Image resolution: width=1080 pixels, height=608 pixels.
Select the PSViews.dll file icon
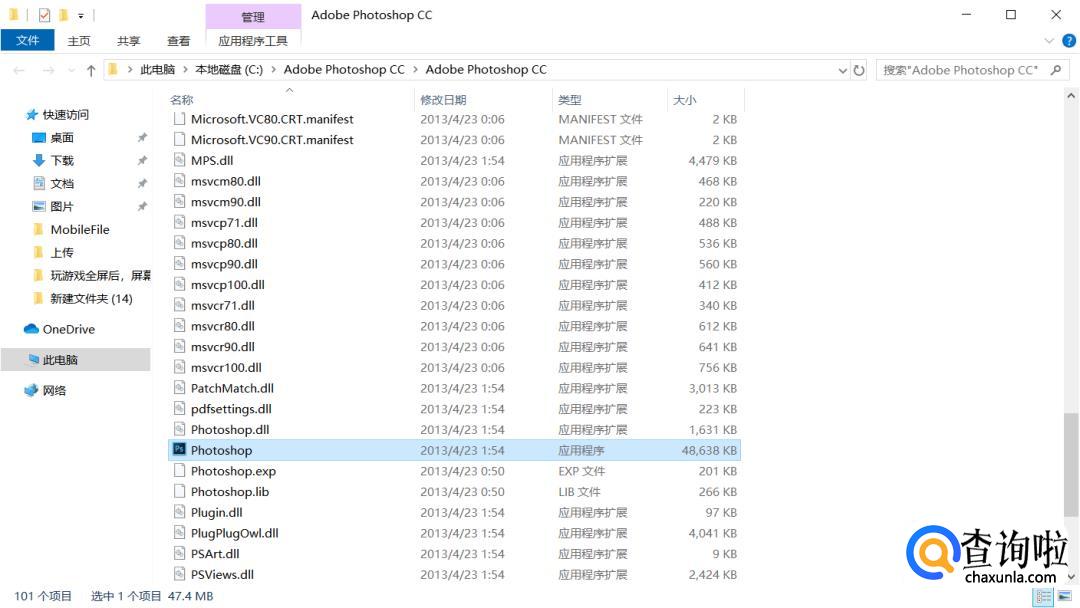[x=179, y=574]
